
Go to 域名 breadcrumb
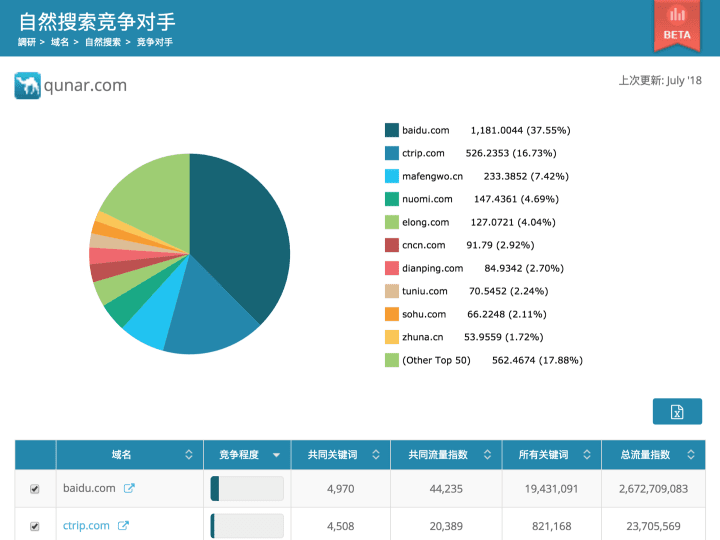tap(60, 42)
